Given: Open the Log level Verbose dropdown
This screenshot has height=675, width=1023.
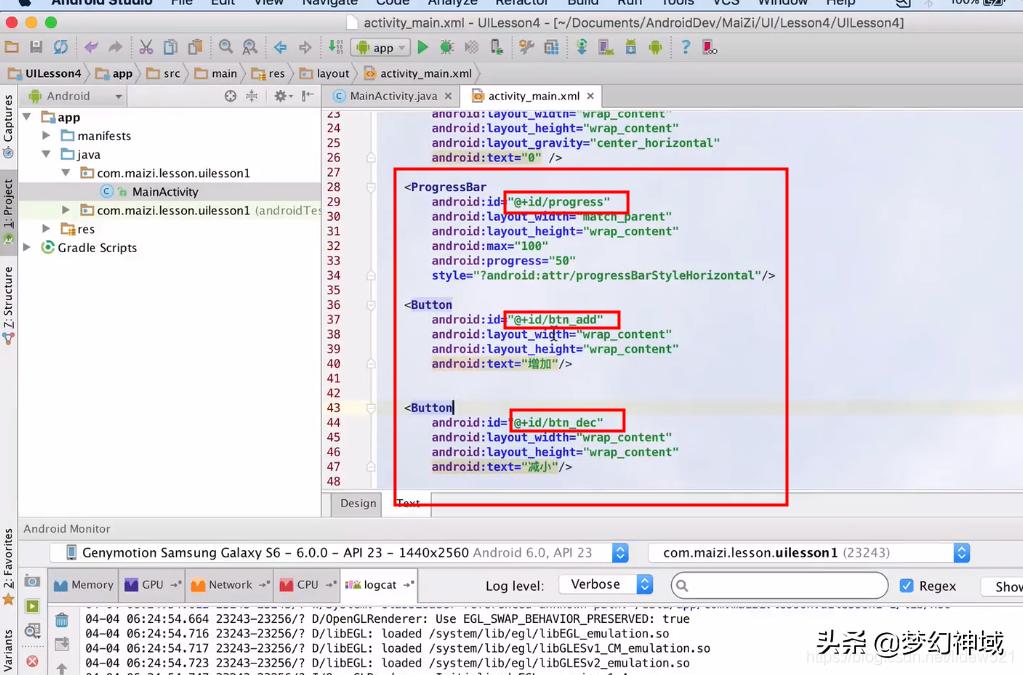Looking at the screenshot, I should coord(607,585).
